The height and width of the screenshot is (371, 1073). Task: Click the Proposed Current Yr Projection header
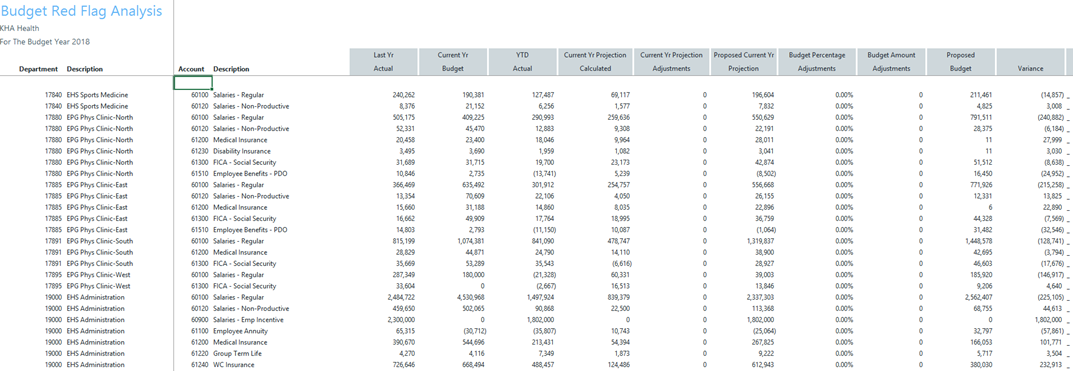743,62
